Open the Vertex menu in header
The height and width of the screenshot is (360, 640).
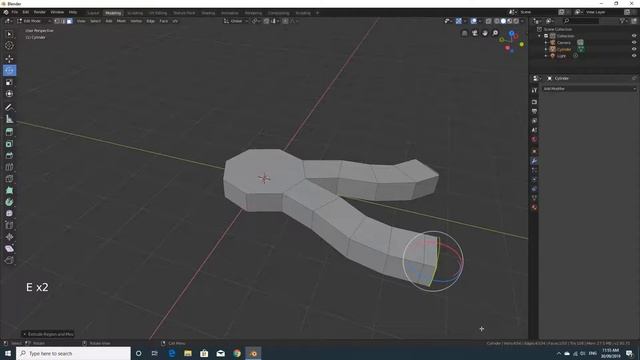point(136,21)
